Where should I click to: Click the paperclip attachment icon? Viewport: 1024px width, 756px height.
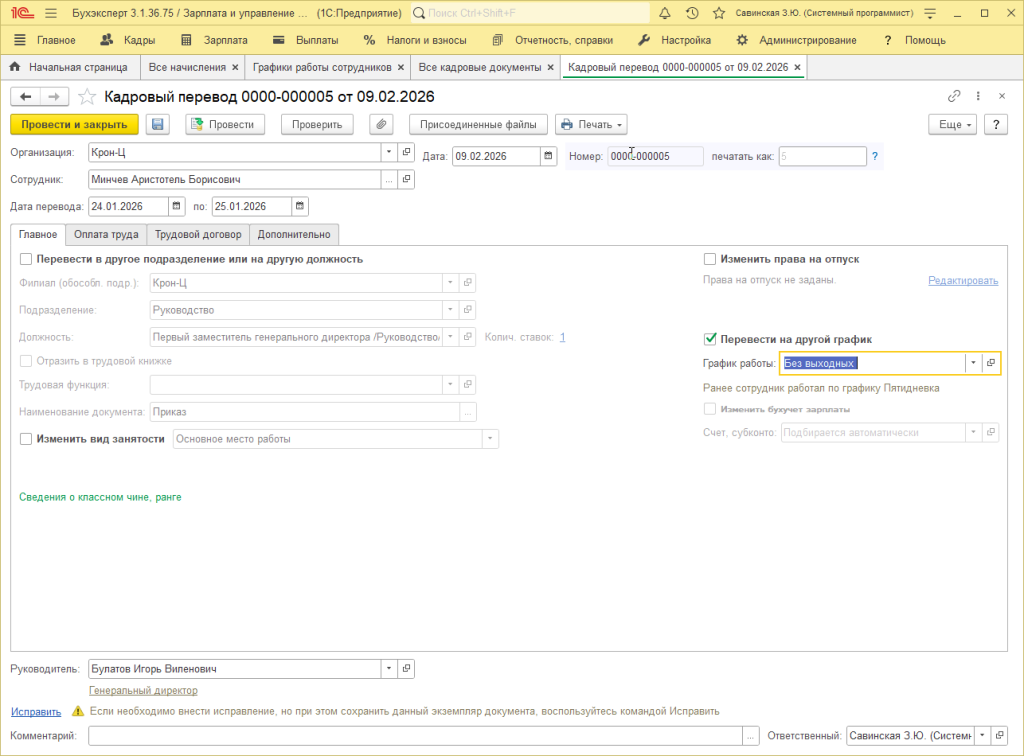click(x=381, y=125)
